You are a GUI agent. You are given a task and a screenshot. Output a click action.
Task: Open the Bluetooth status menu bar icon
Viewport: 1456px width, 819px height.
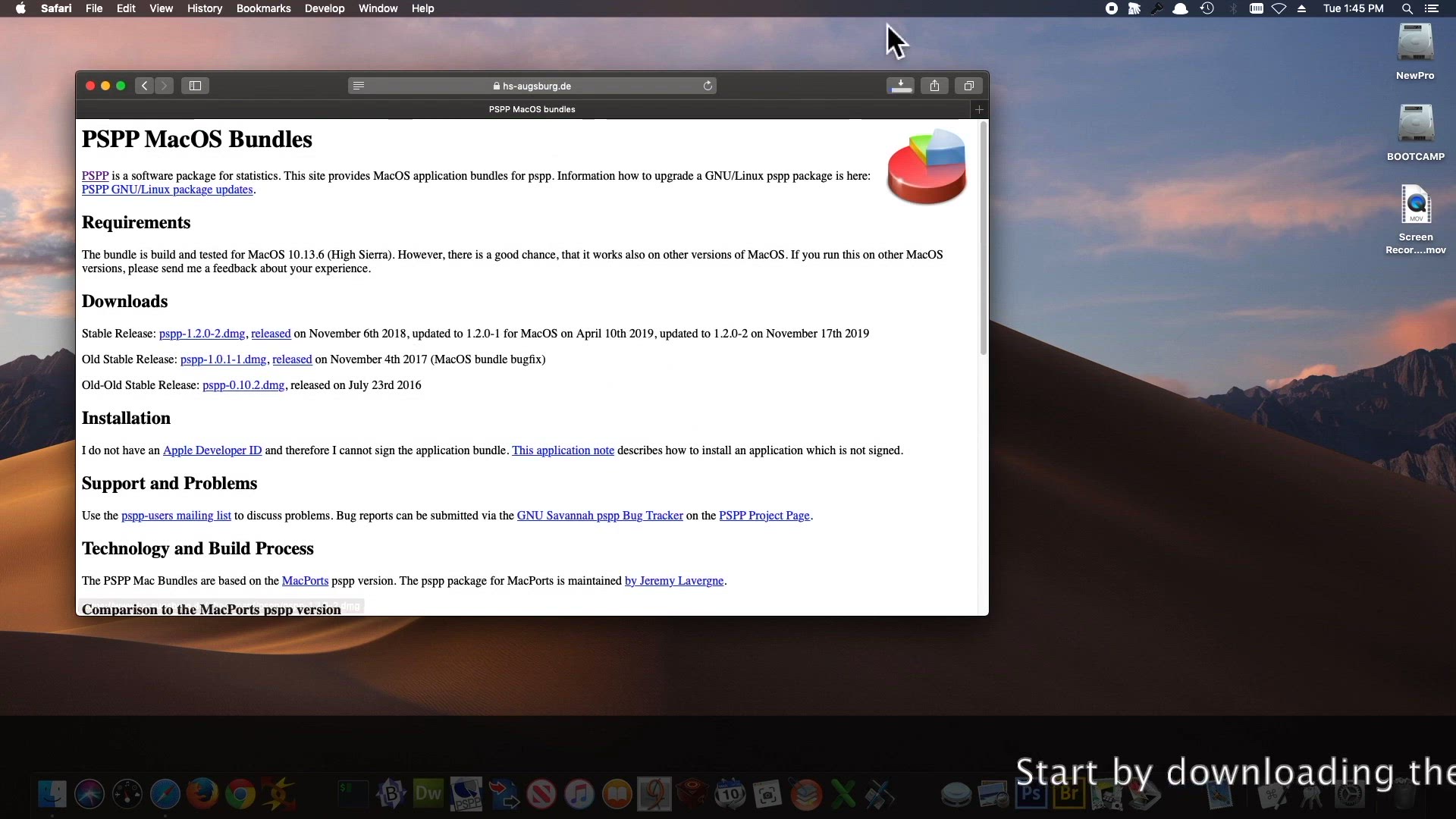coord(1233,8)
